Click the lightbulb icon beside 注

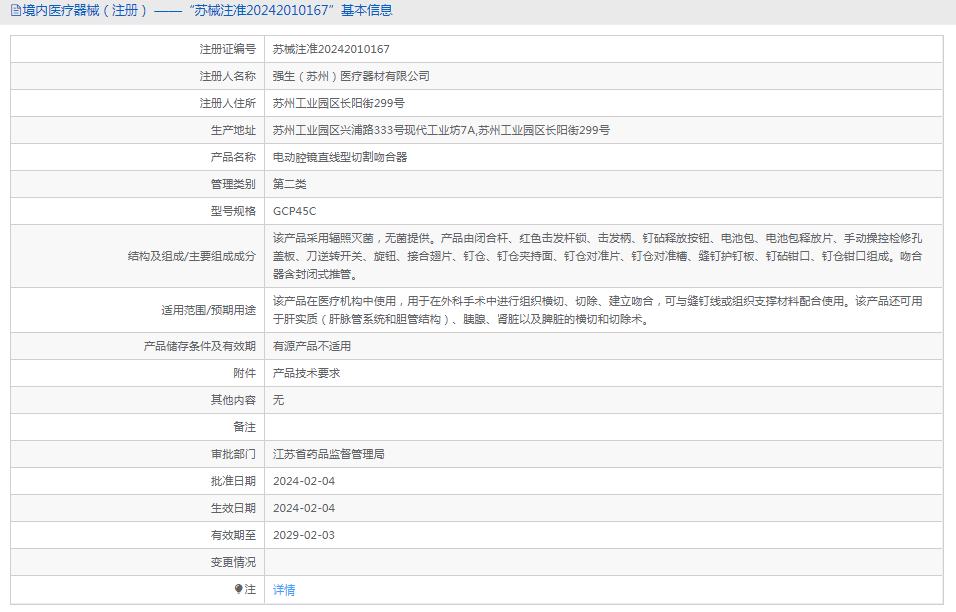238,589
